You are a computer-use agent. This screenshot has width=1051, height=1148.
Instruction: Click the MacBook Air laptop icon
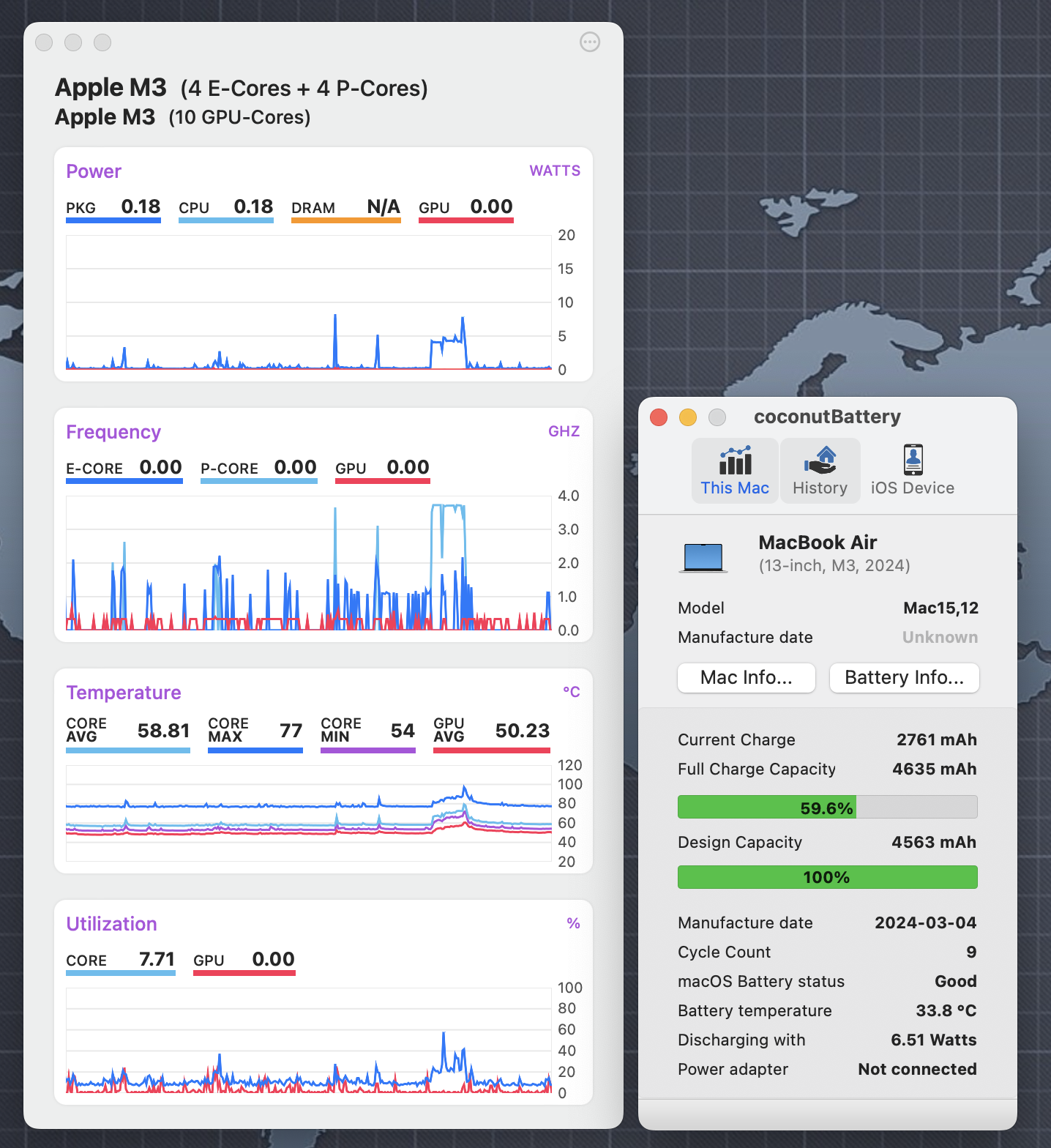pyautogui.click(x=703, y=557)
